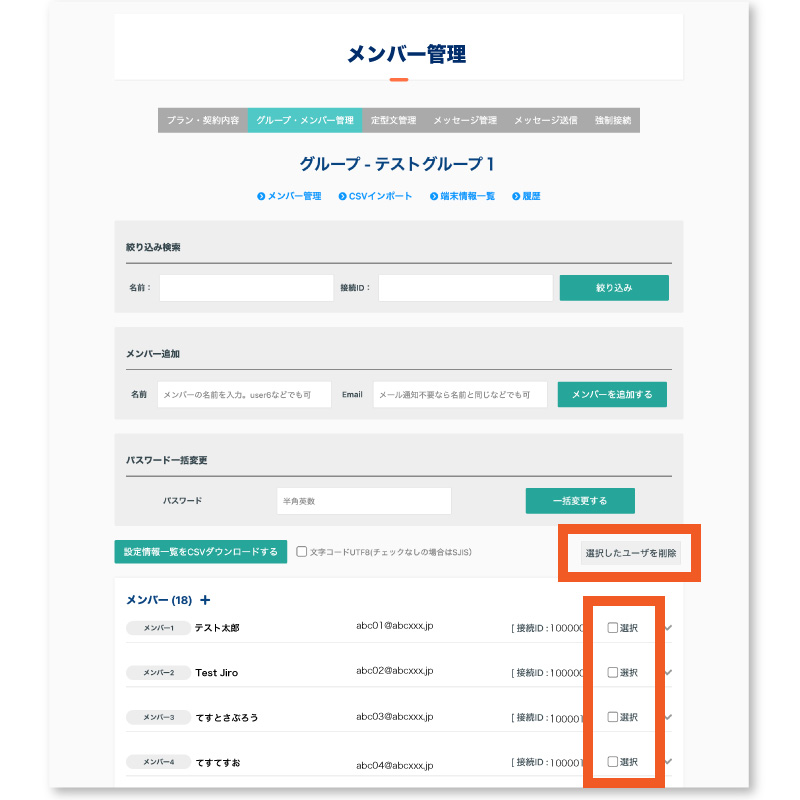Click 選択したユーザを削除 button

631,553
